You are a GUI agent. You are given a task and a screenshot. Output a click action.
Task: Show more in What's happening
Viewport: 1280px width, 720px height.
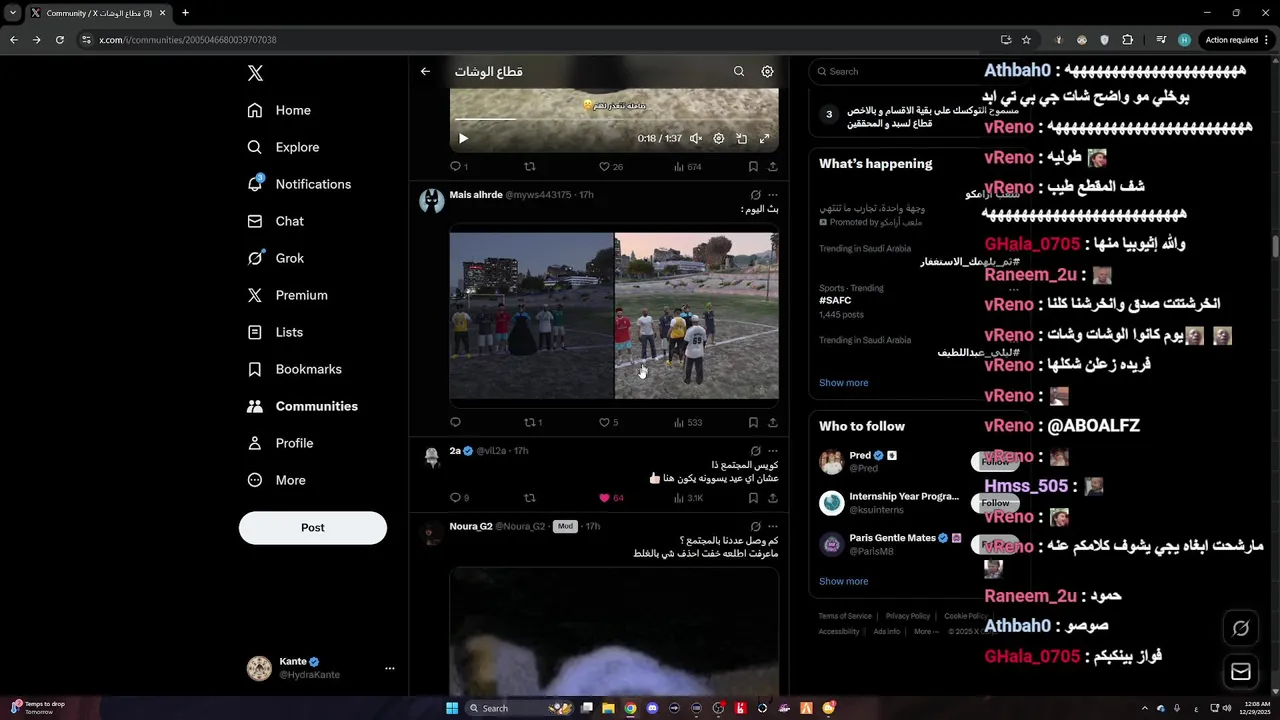pyautogui.click(x=843, y=383)
